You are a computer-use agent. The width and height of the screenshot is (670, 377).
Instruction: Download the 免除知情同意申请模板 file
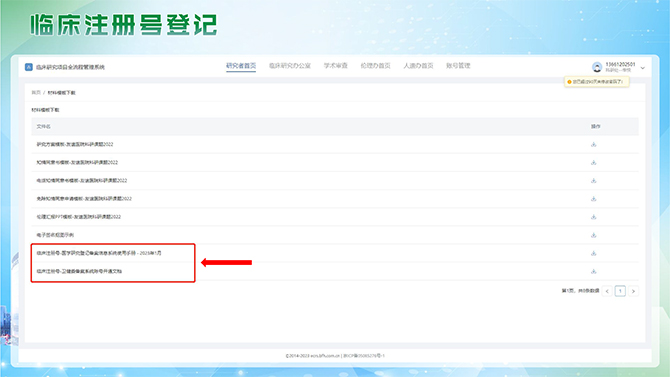[594, 199]
